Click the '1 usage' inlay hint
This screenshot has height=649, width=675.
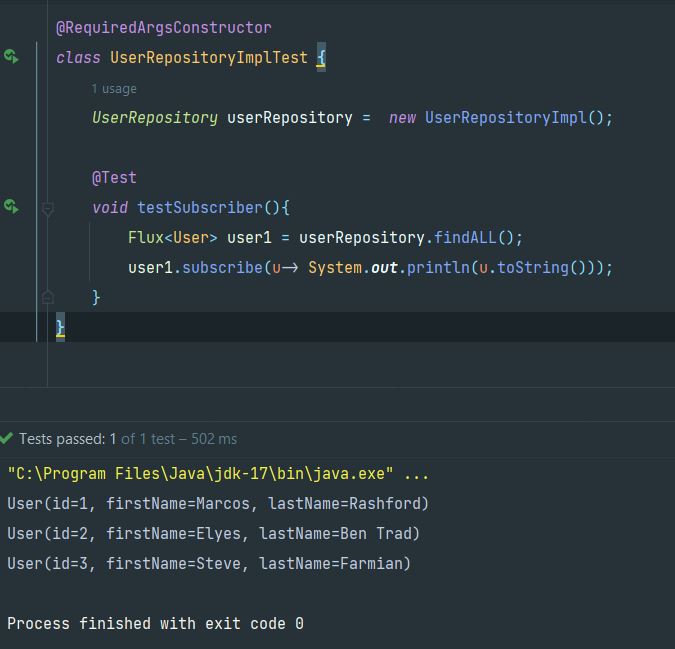[x=114, y=89]
